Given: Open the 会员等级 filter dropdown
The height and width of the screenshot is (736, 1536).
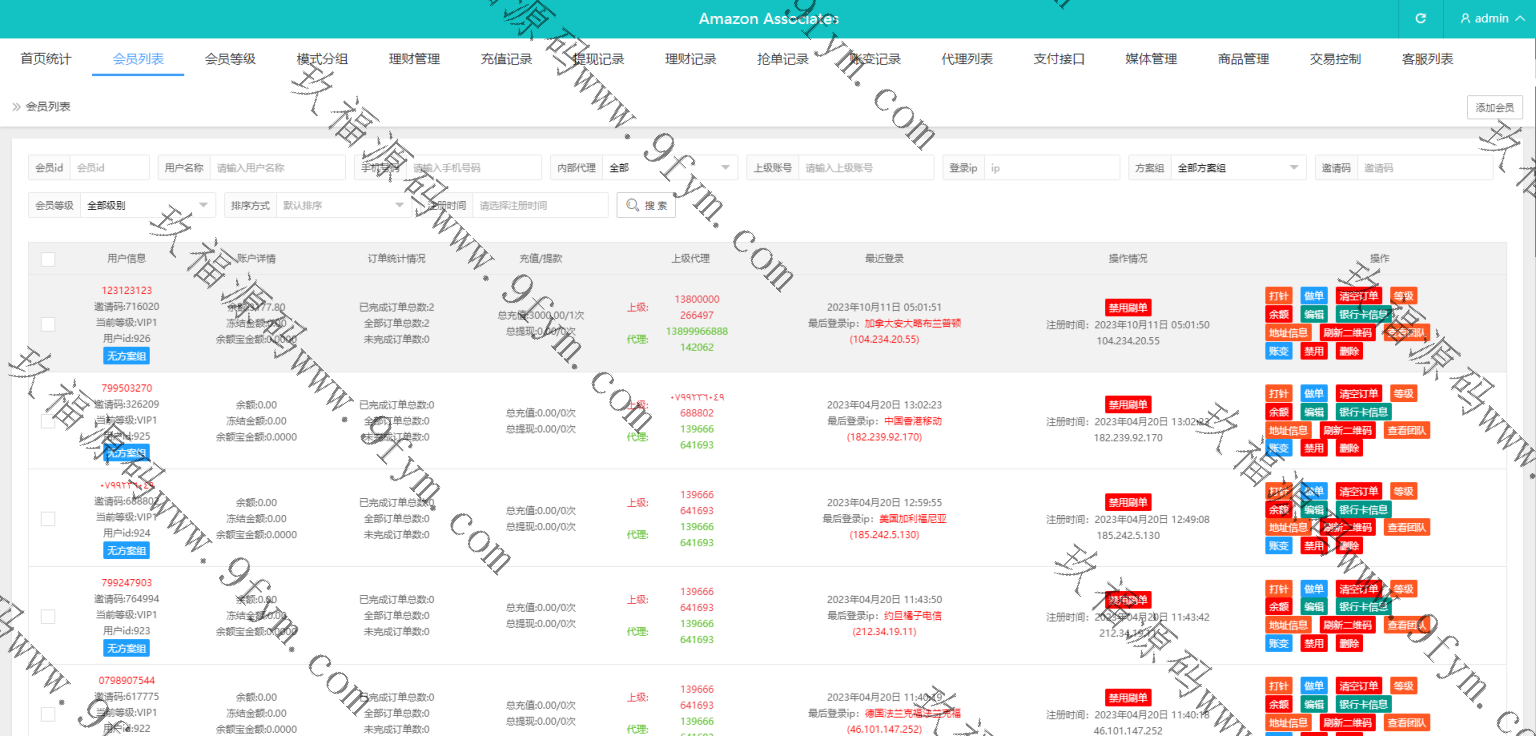Looking at the screenshot, I should click(147, 205).
